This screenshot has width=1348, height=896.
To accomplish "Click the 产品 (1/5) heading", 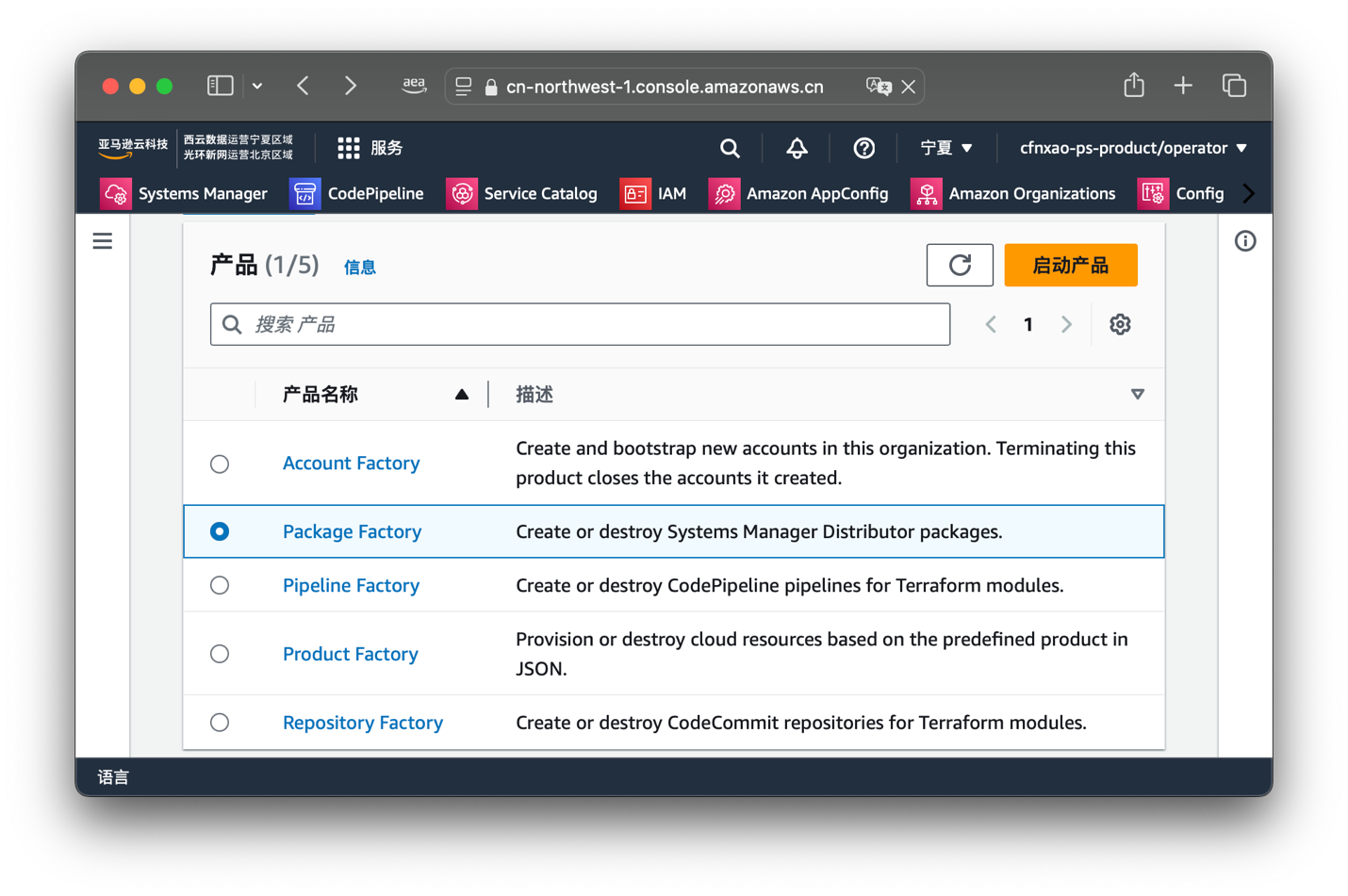I will pyautogui.click(x=265, y=265).
